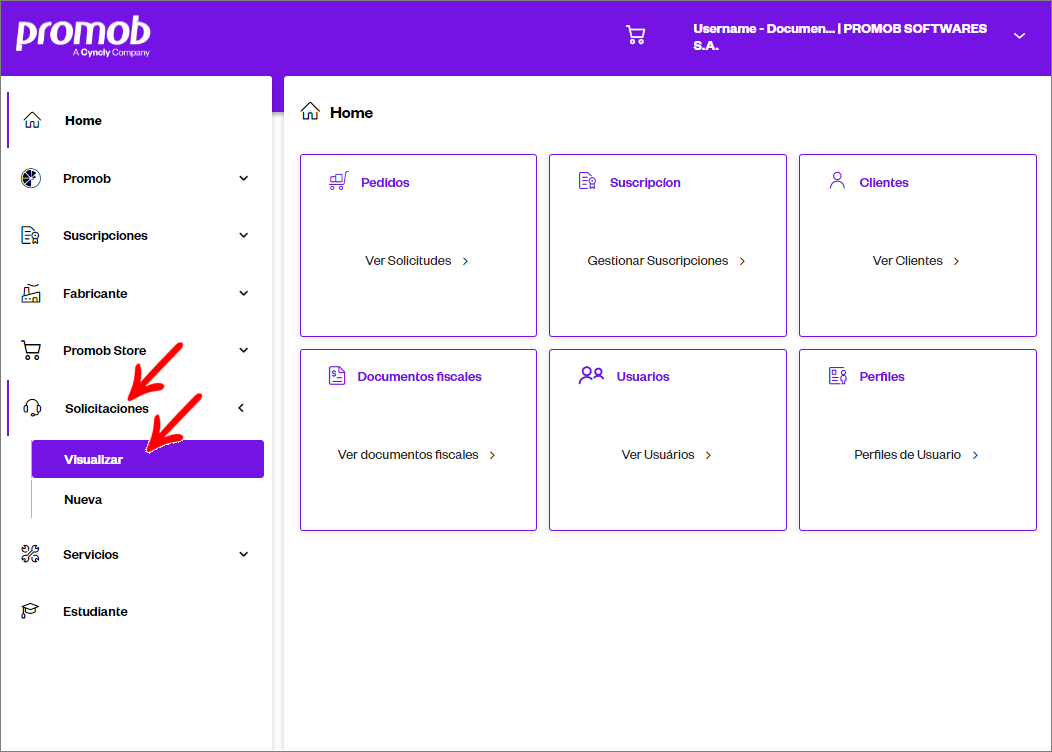
Task: Click the Clientes person icon on the card
Action: 837,180
